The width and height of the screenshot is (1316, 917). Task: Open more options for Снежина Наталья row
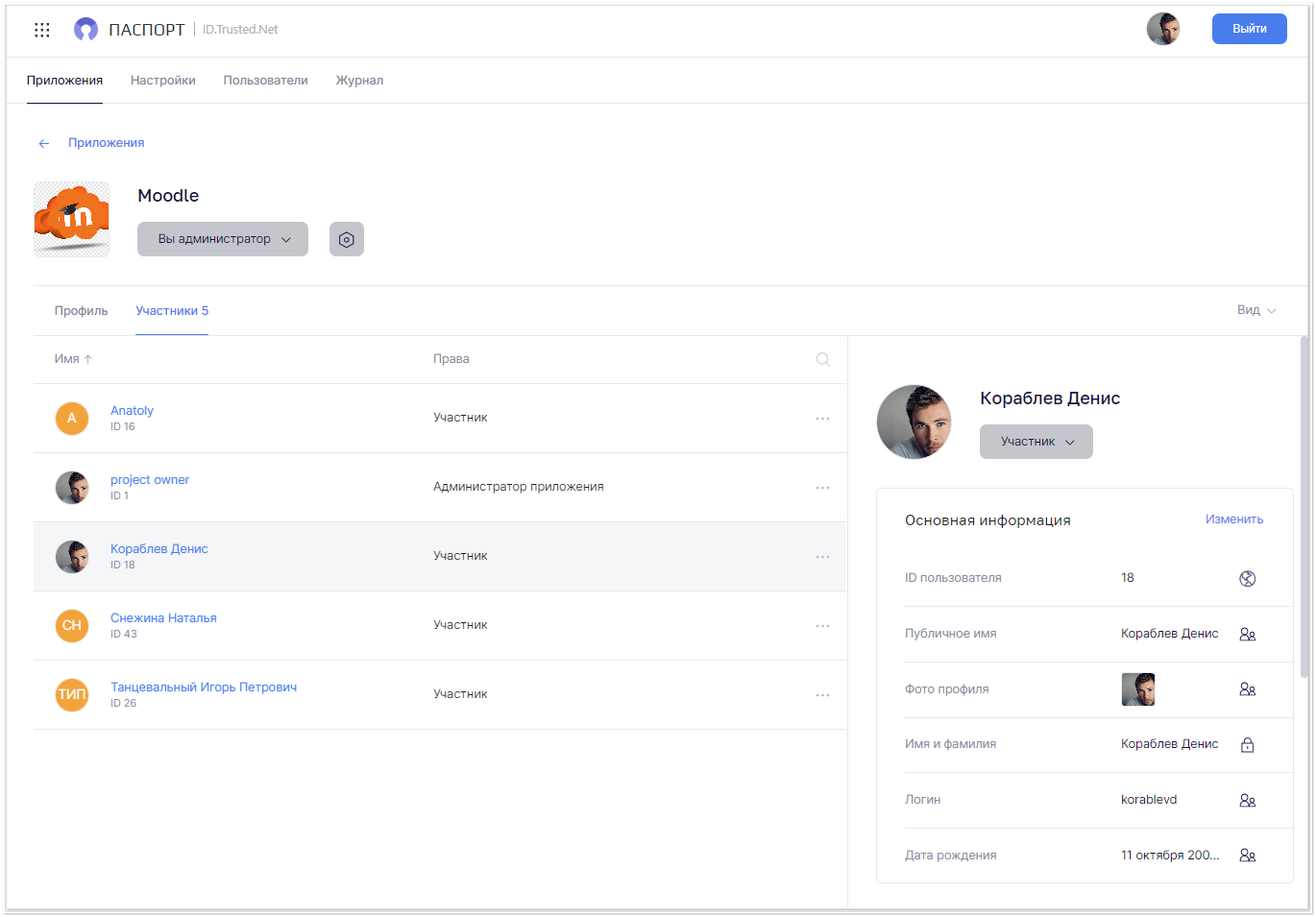click(x=822, y=626)
